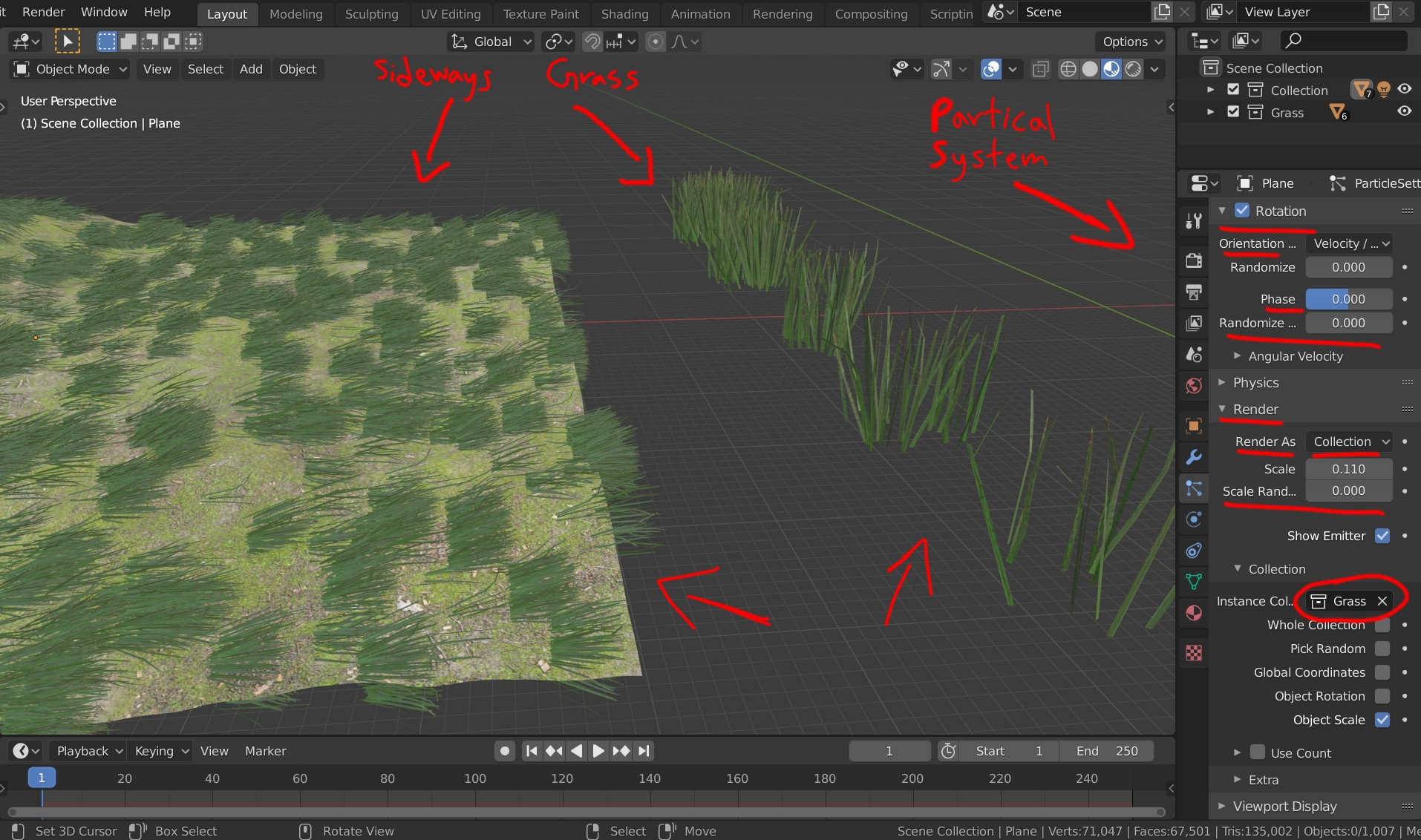1421x840 pixels.
Task: Jump to the first frame
Action: click(532, 751)
